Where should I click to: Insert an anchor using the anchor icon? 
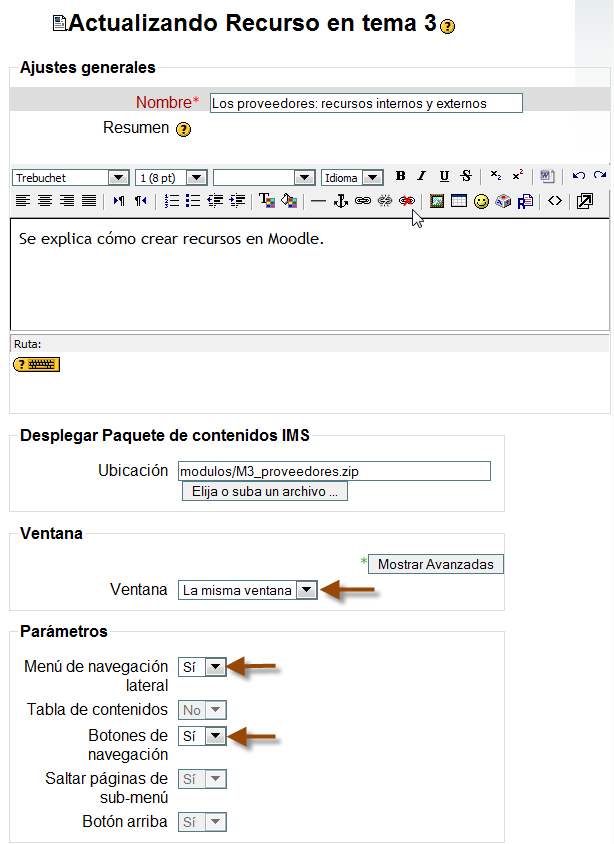tap(340, 201)
